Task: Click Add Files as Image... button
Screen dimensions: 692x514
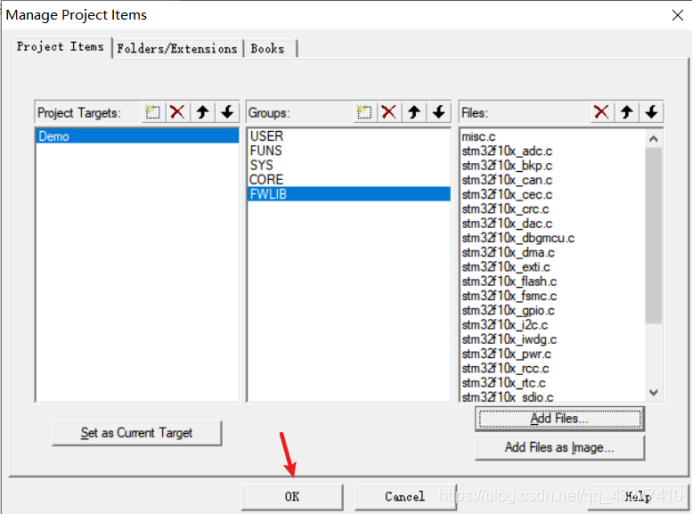Action: 560,447
